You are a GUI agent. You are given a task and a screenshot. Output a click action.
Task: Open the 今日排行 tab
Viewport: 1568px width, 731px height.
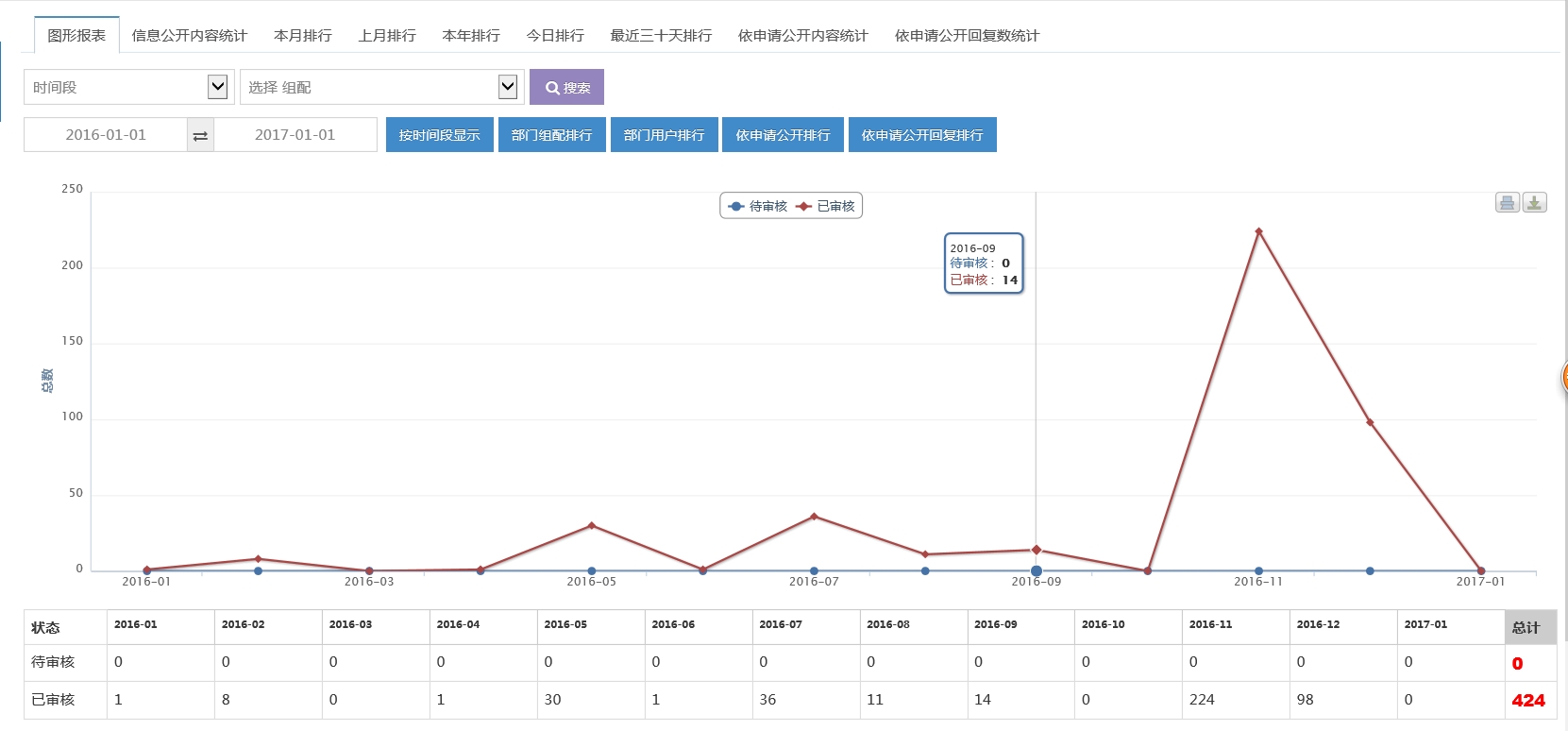tap(555, 35)
